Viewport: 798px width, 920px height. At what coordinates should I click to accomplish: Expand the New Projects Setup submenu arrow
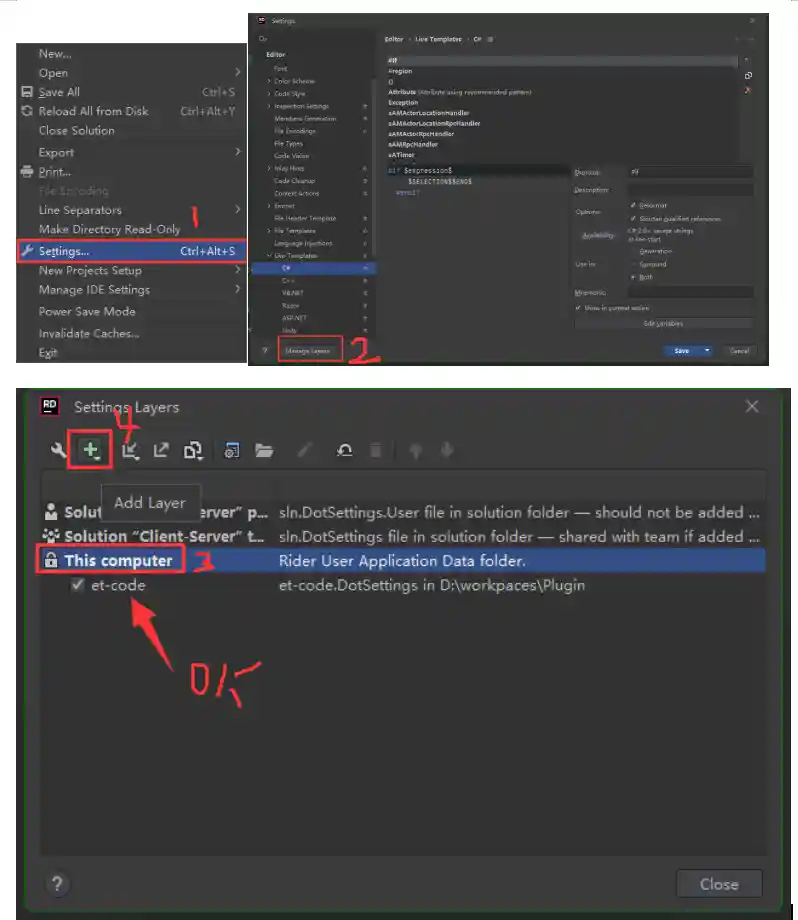click(238, 269)
